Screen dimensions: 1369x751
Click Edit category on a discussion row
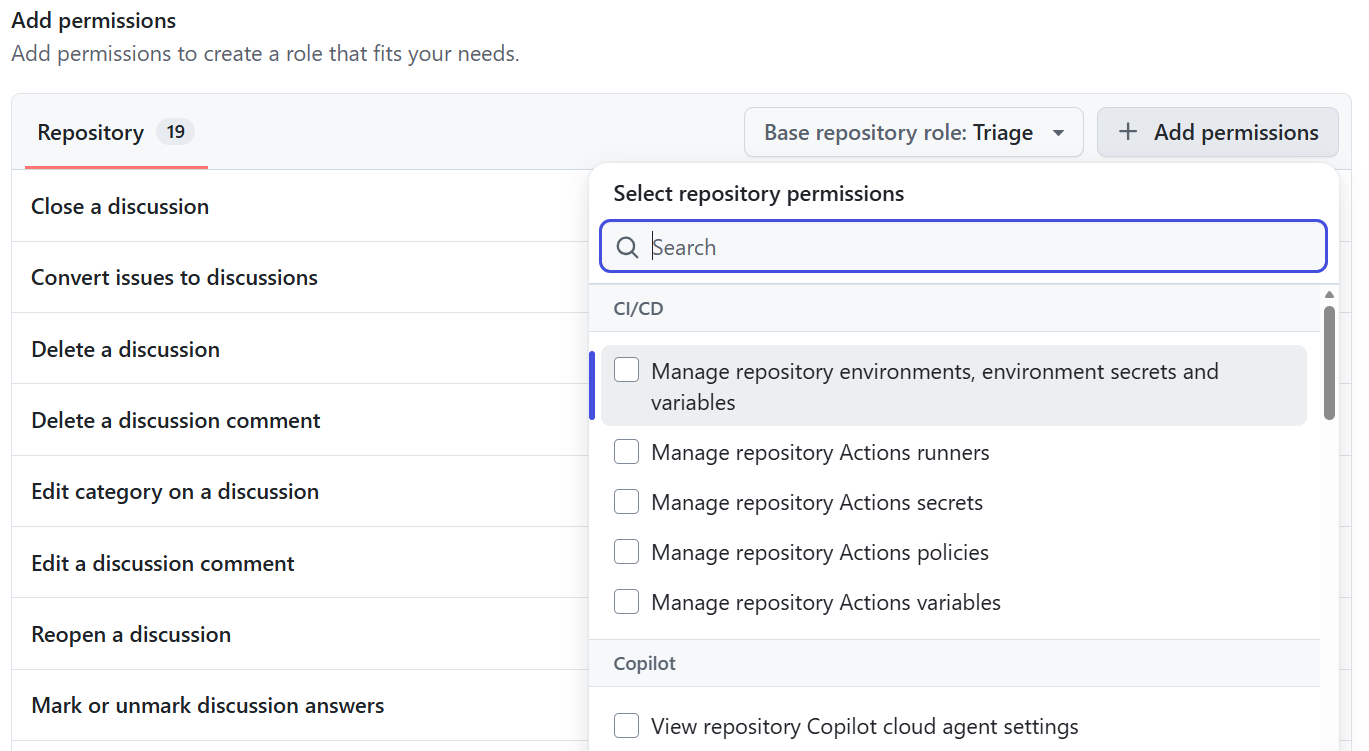300,491
